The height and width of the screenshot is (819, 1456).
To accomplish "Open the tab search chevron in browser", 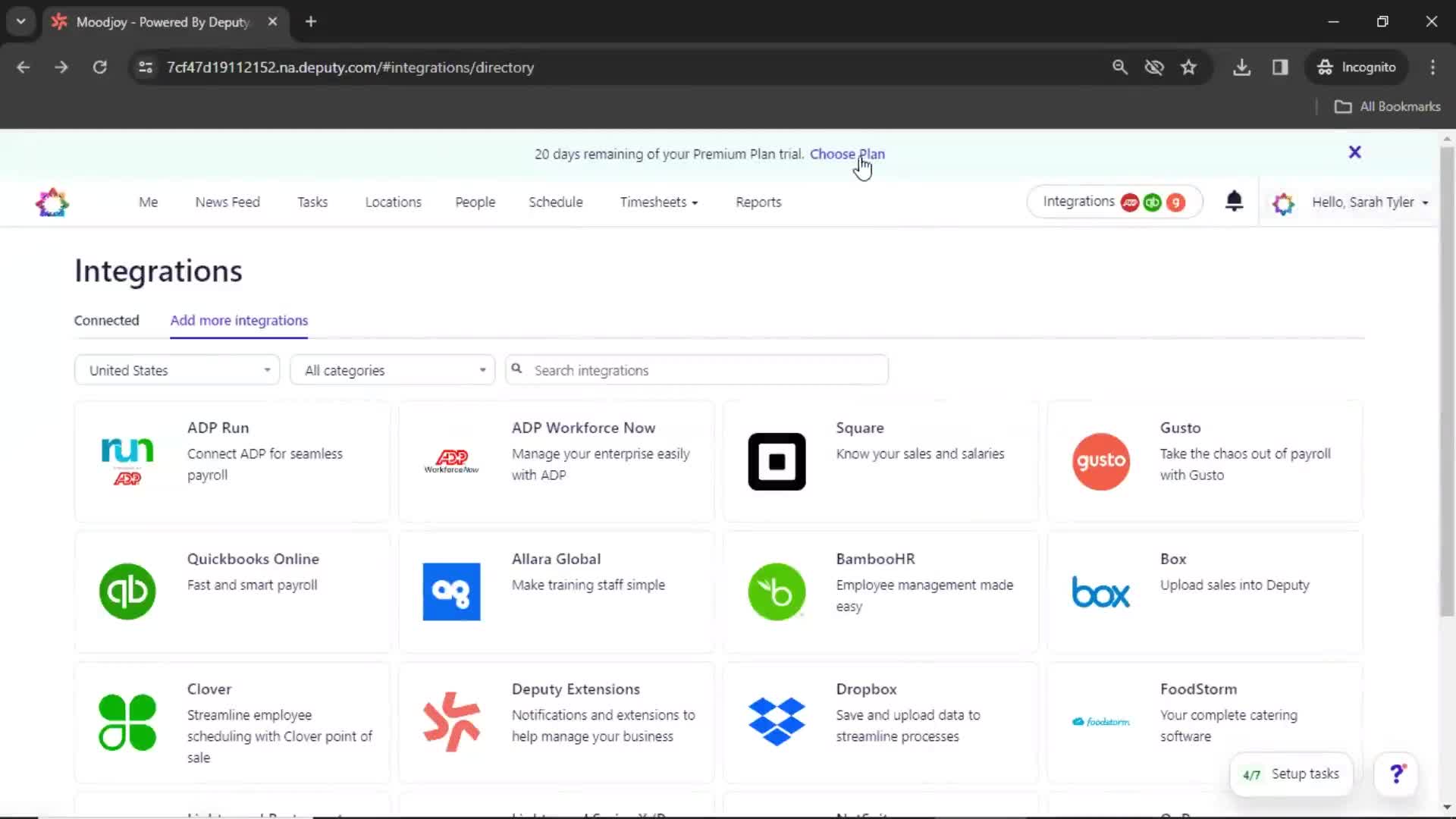I will (x=21, y=21).
